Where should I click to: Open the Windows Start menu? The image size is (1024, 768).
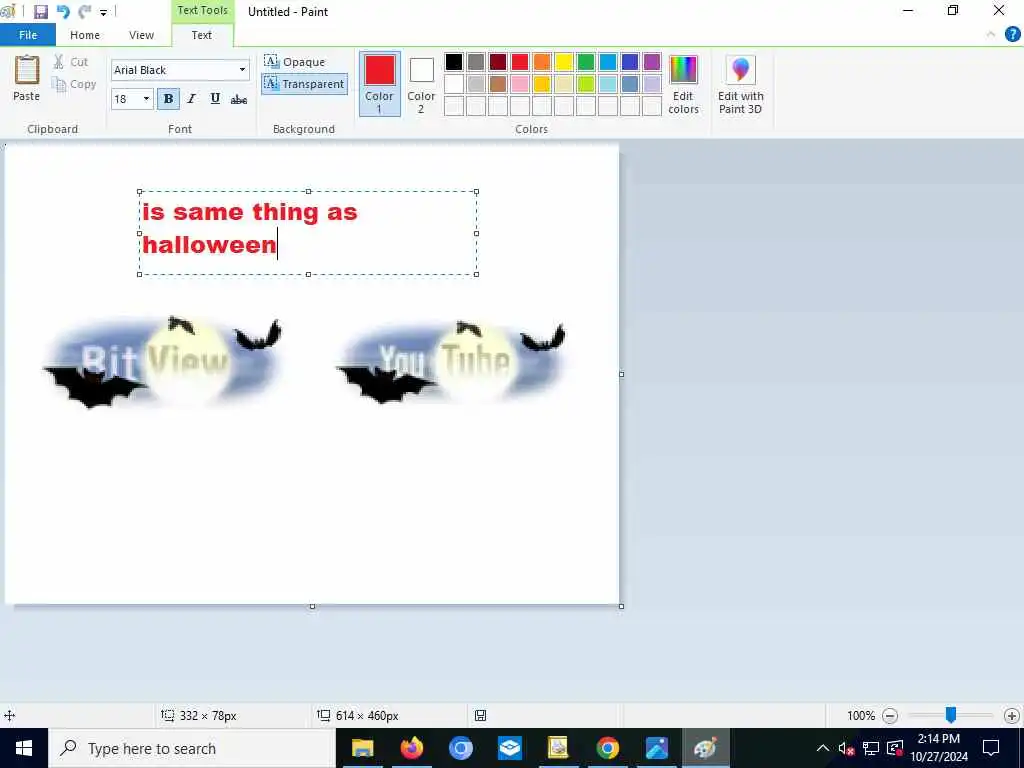coord(24,748)
